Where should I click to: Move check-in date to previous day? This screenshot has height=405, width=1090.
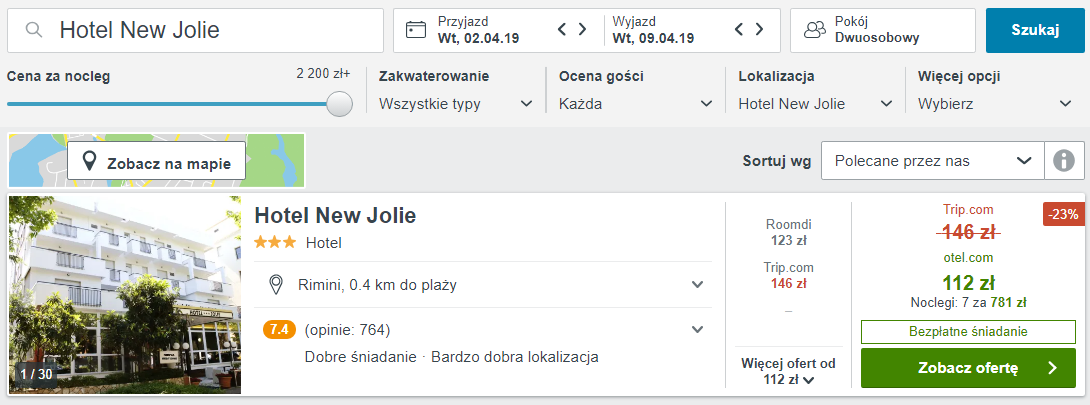point(563,29)
